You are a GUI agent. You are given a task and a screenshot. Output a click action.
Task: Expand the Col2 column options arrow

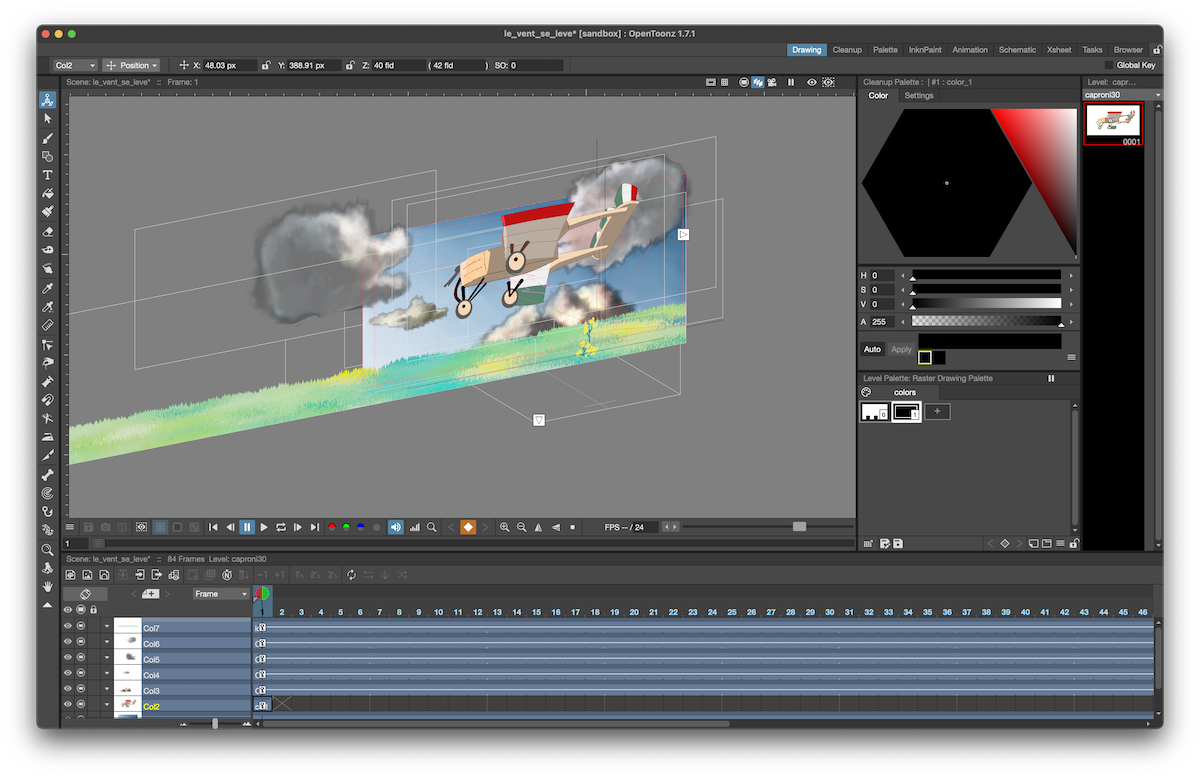pyautogui.click(x=106, y=706)
